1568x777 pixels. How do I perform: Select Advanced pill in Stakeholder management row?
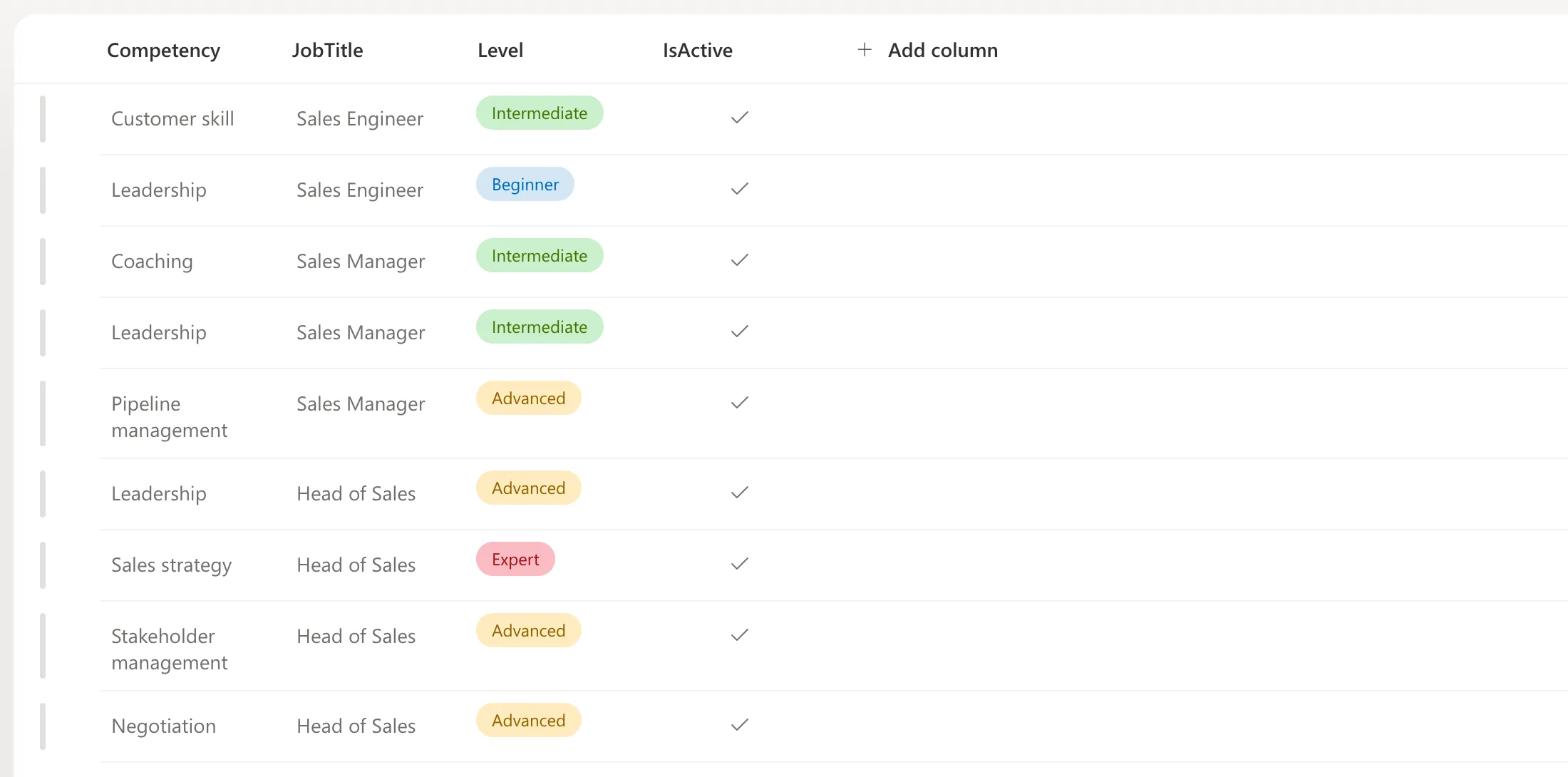(x=529, y=631)
